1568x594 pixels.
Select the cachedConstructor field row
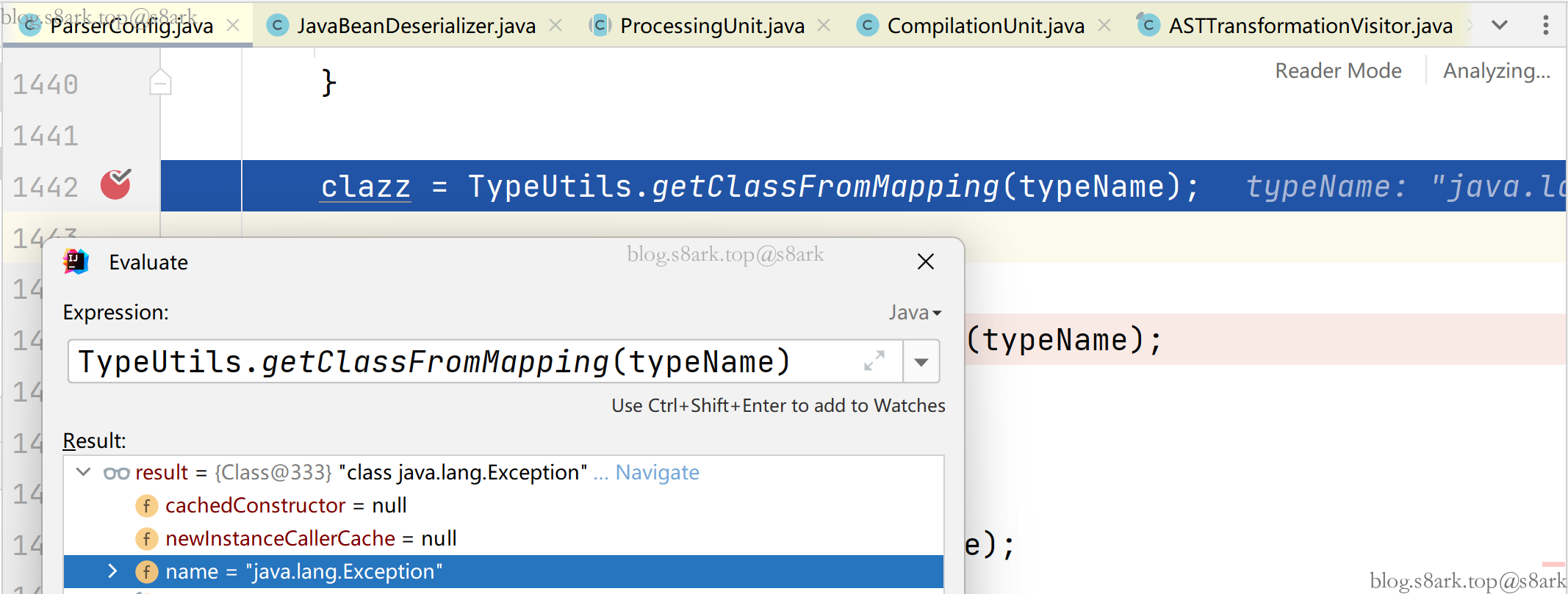[503, 505]
